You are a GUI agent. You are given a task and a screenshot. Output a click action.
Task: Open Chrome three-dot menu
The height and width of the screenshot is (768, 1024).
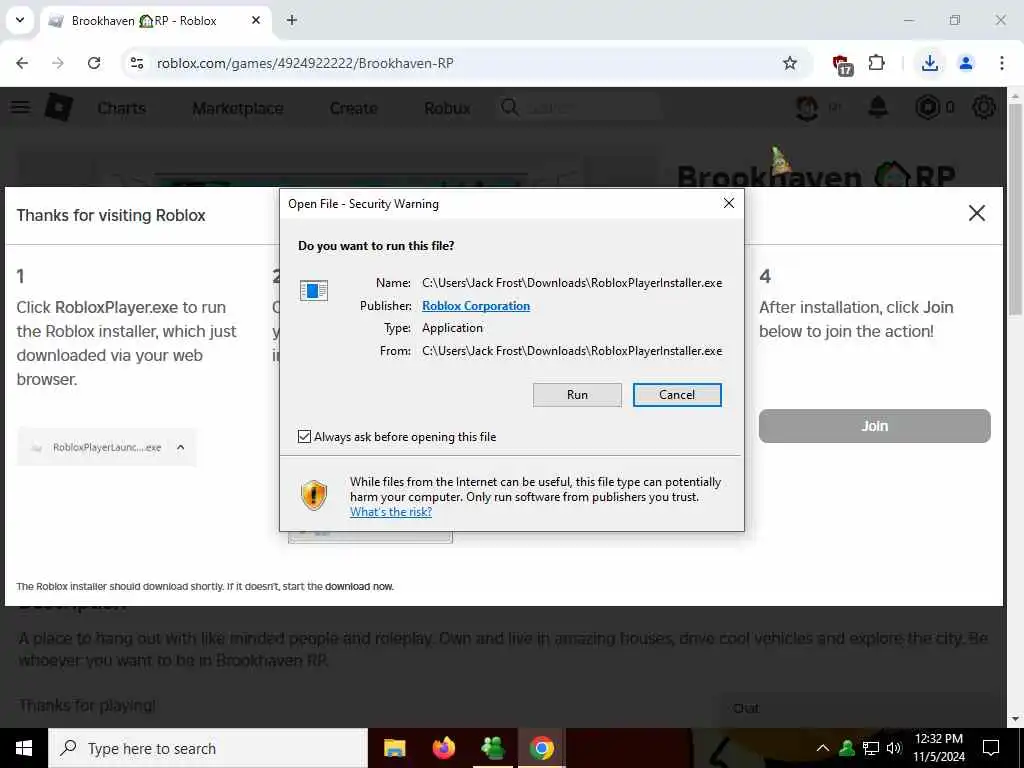point(1001,63)
